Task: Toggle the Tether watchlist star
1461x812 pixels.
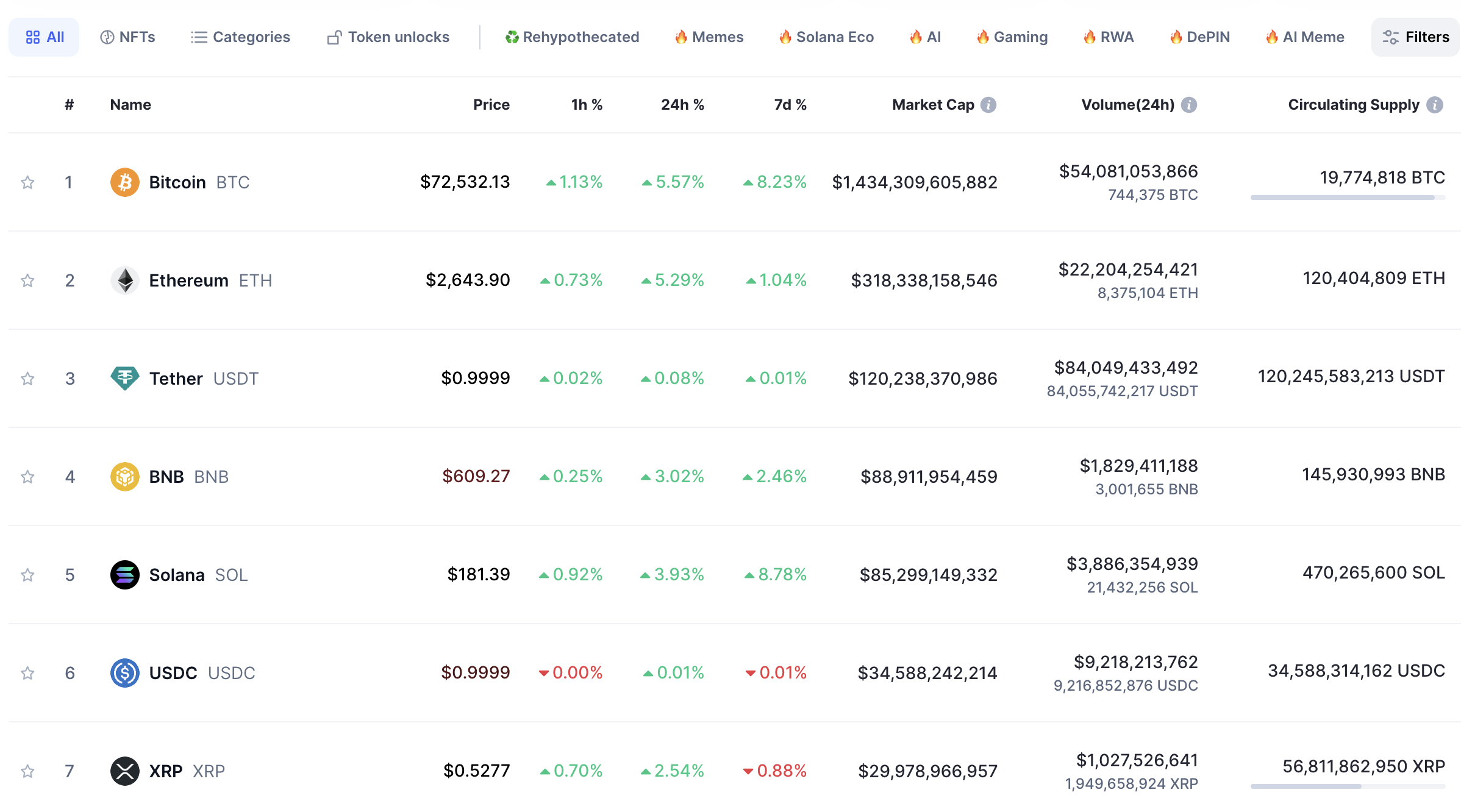Action: [x=27, y=379]
